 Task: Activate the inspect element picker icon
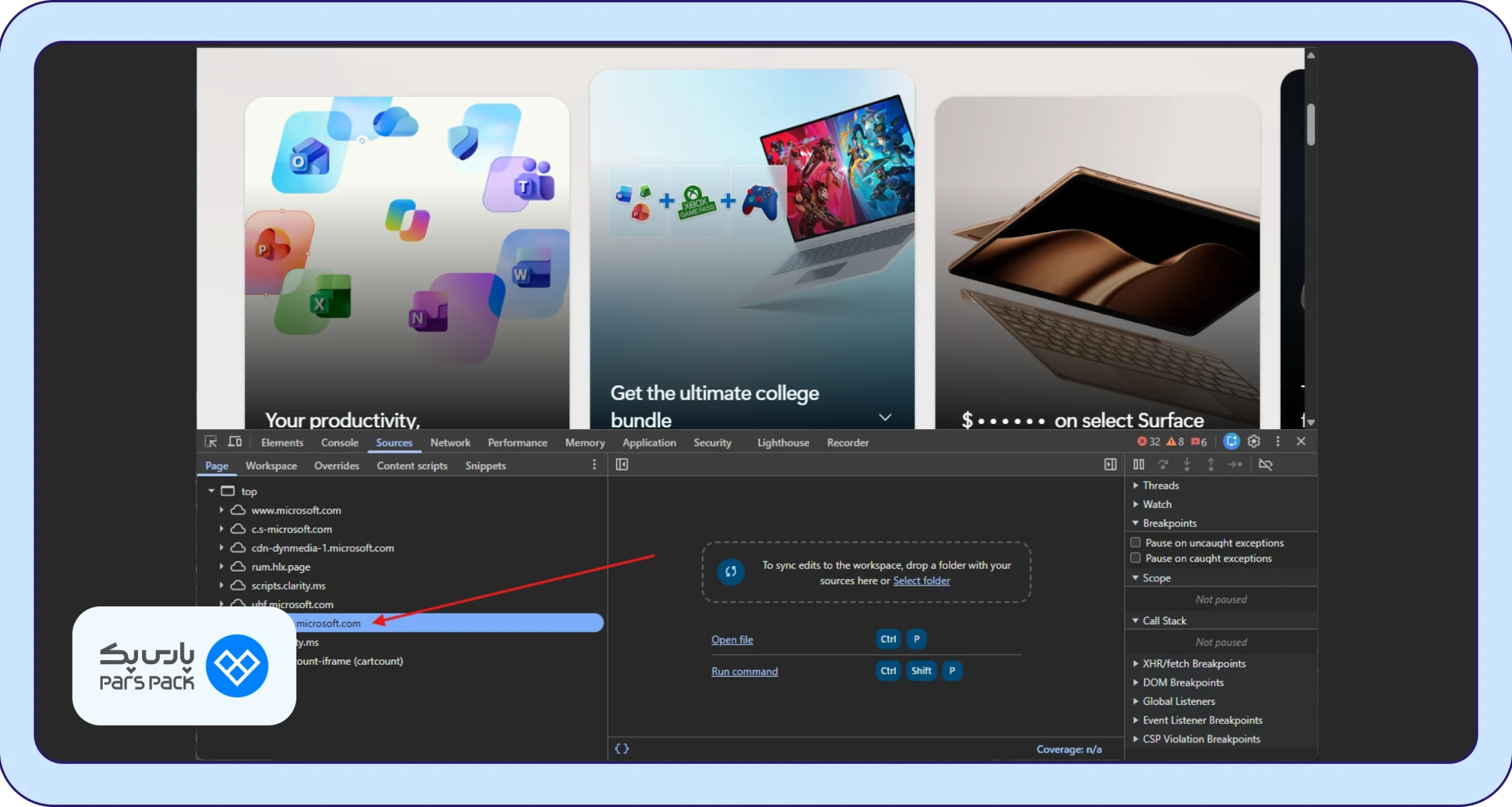[x=211, y=442]
